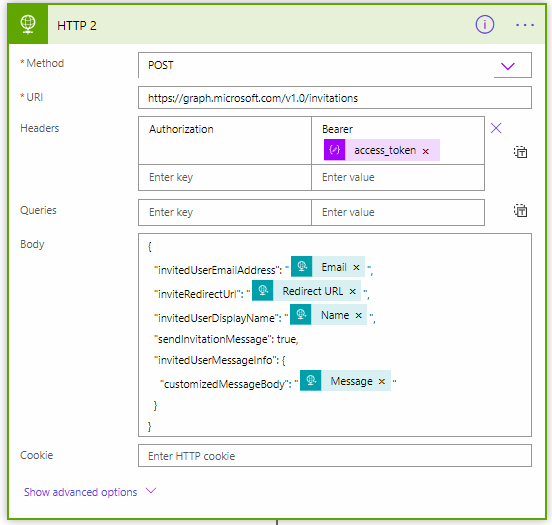Expand Method list with chevron arrow
The height and width of the screenshot is (525, 552).
point(508,66)
